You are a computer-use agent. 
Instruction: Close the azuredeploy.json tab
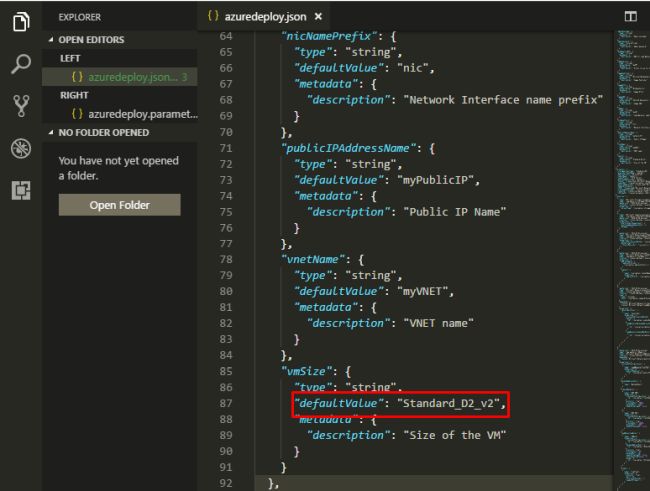pos(318,17)
